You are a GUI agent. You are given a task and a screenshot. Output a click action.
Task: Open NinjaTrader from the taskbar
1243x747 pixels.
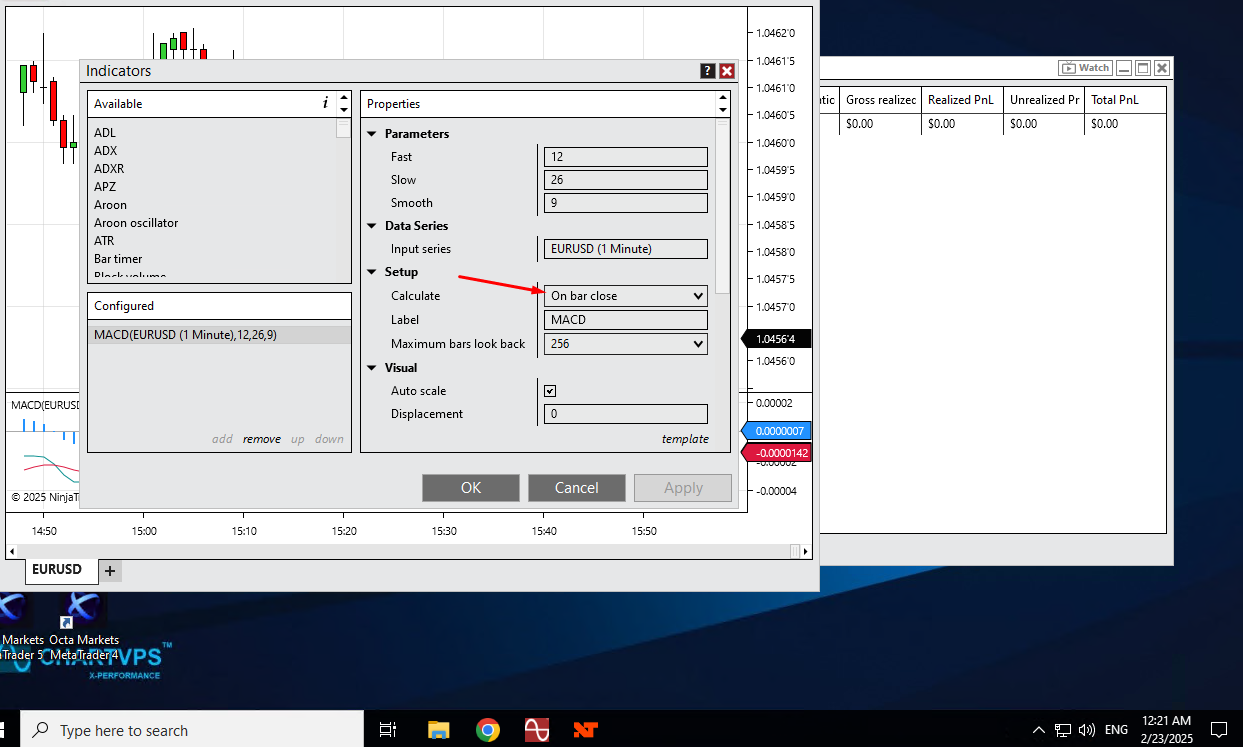[x=585, y=730]
